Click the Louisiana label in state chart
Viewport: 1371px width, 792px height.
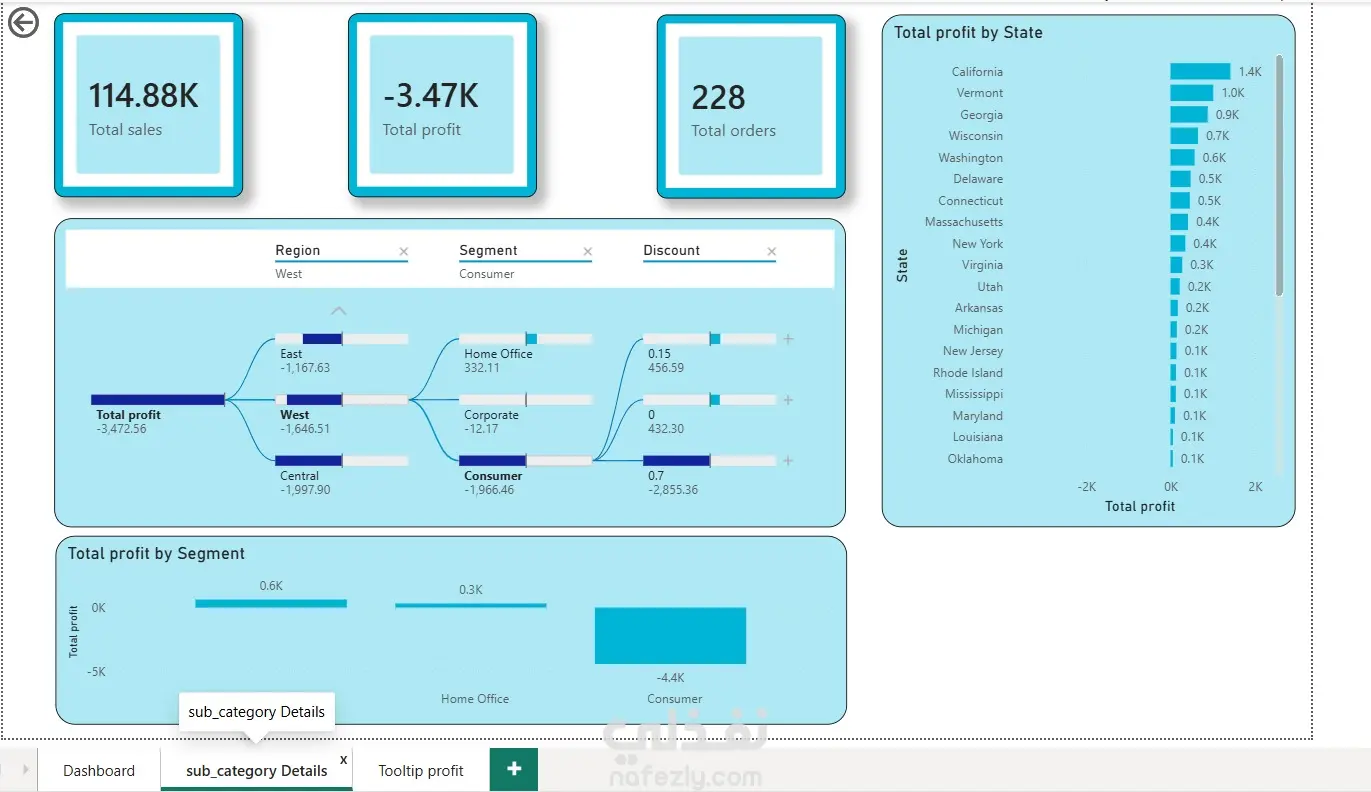(978, 437)
